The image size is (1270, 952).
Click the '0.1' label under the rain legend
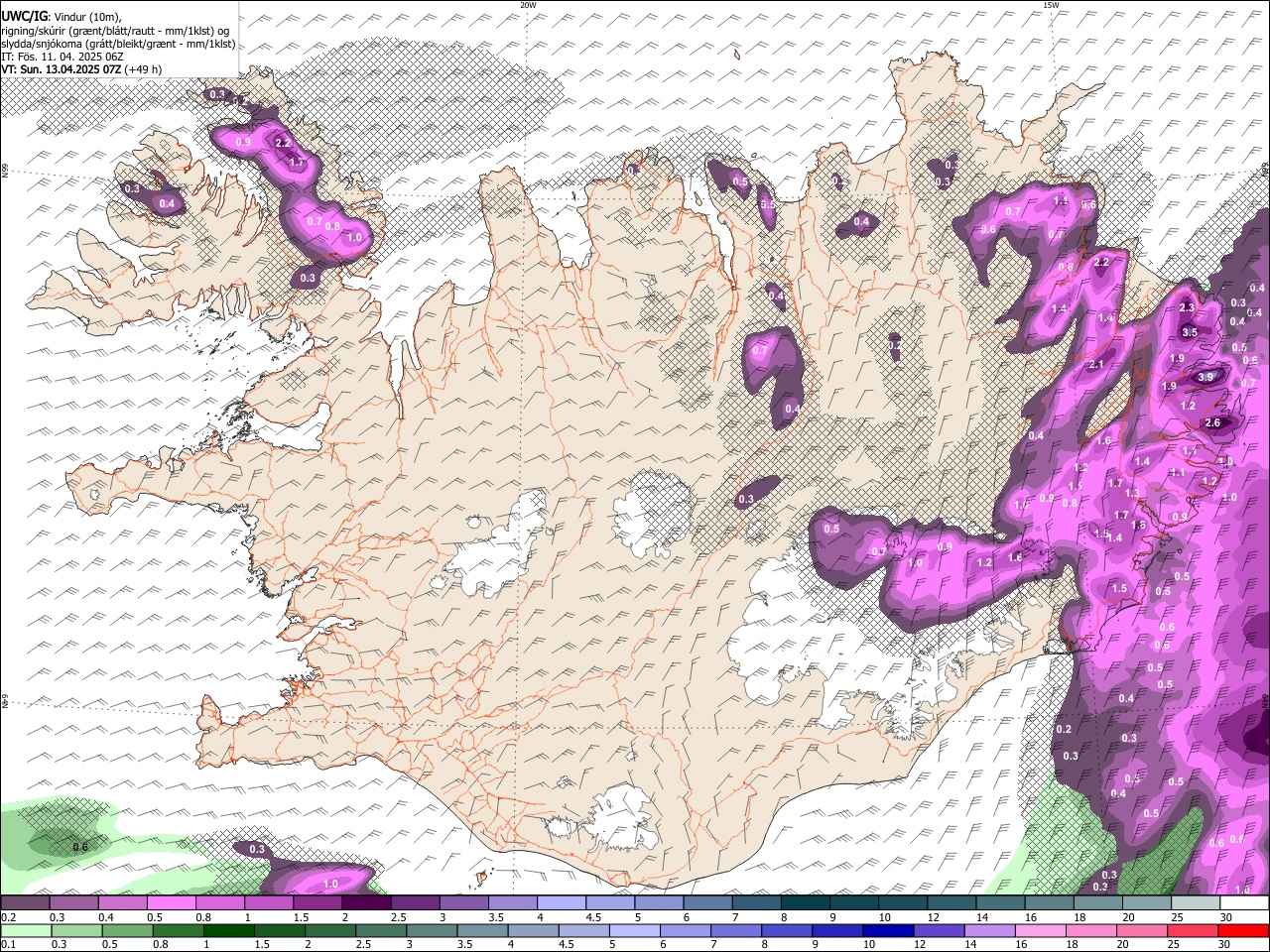point(8,944)
